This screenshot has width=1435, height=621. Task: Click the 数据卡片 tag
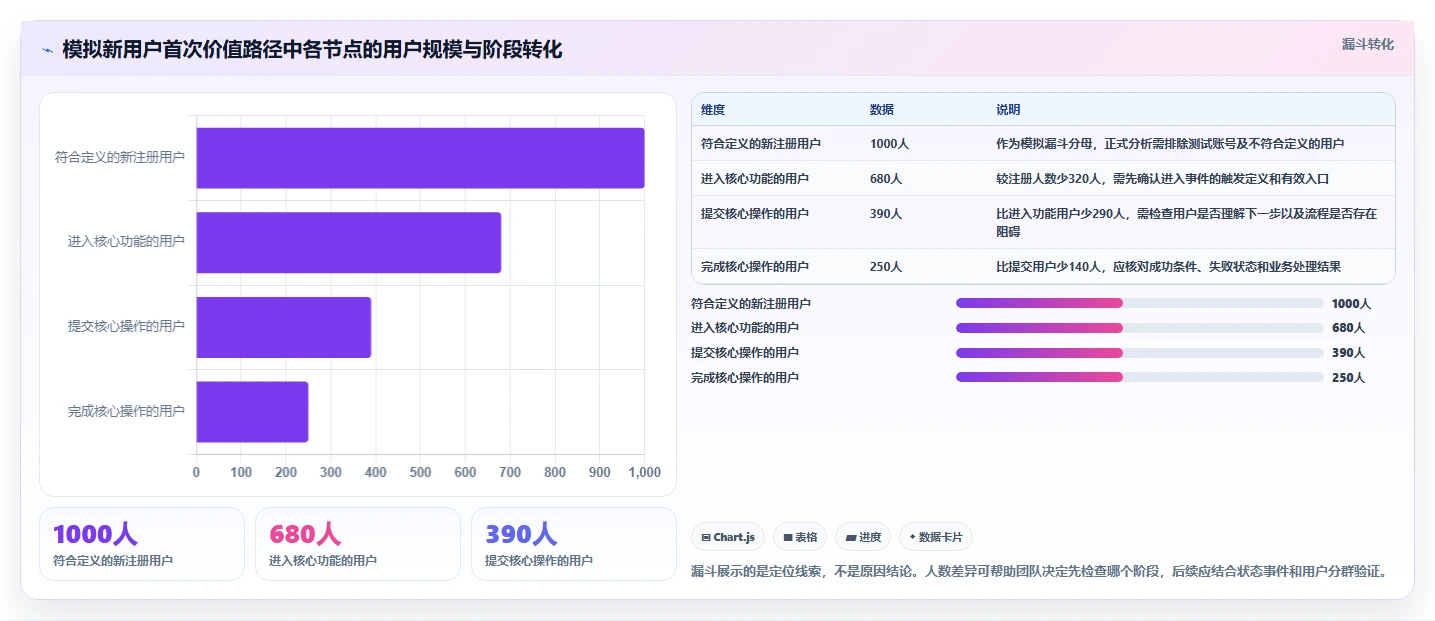pyautogui.click(x=936, y=537)
